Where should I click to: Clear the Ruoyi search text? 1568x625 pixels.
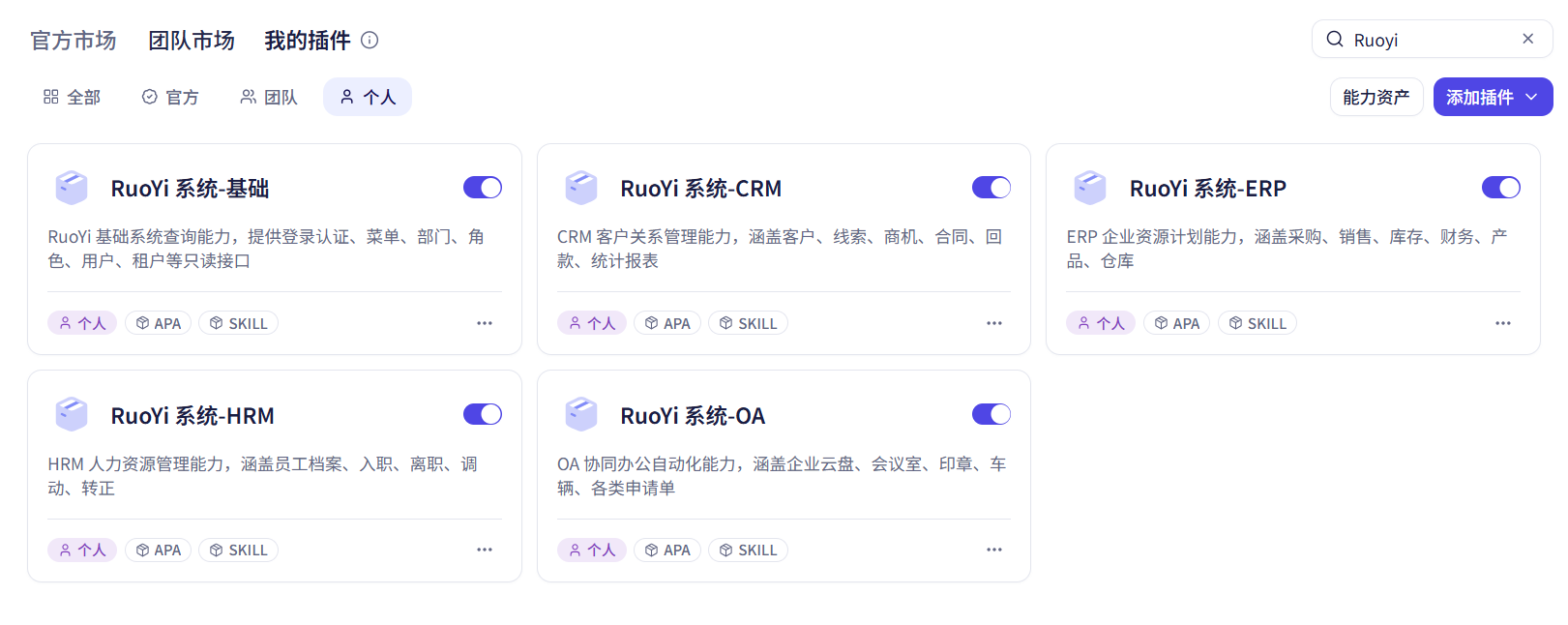(x=1528, y=39)
